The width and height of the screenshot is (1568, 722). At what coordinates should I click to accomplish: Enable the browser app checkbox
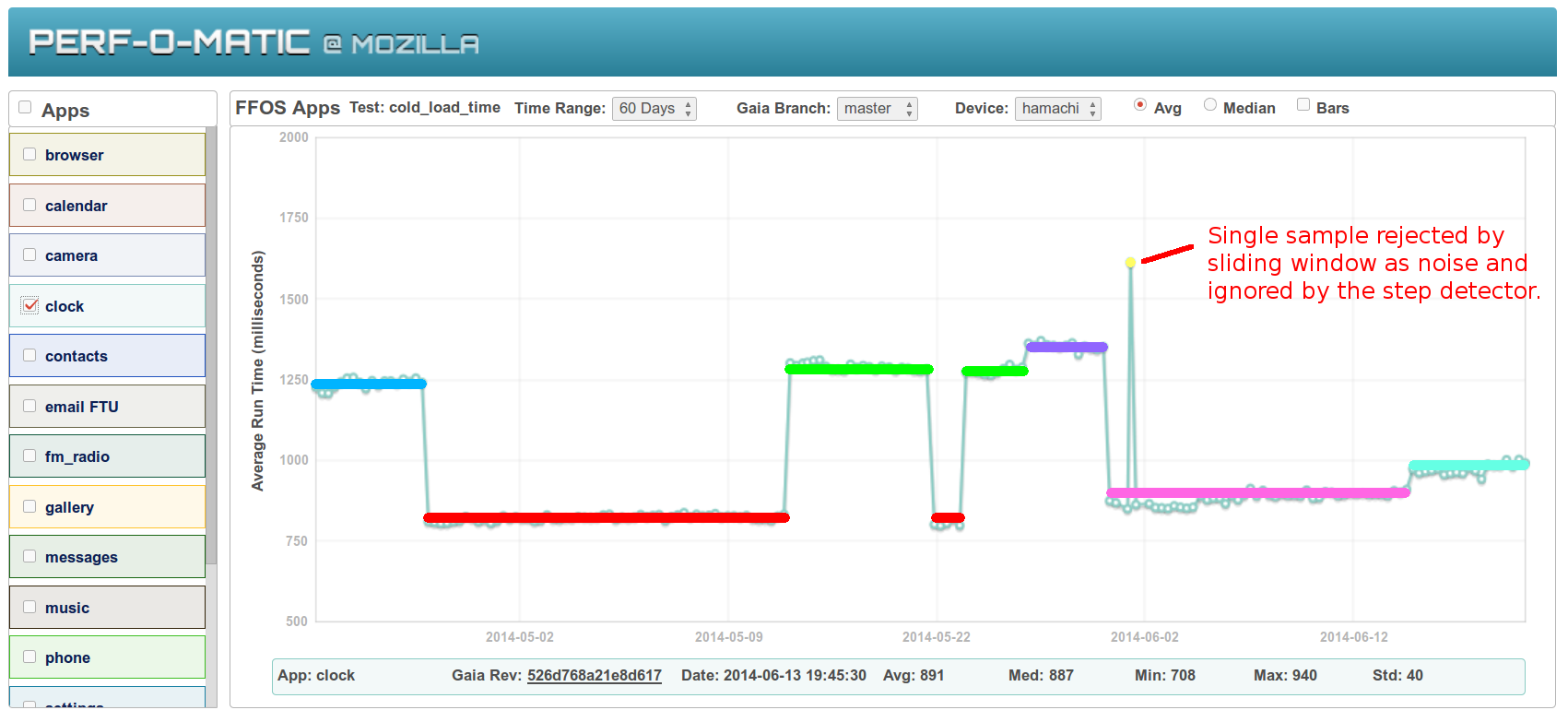pyautogui.click(x=29, y=154)
